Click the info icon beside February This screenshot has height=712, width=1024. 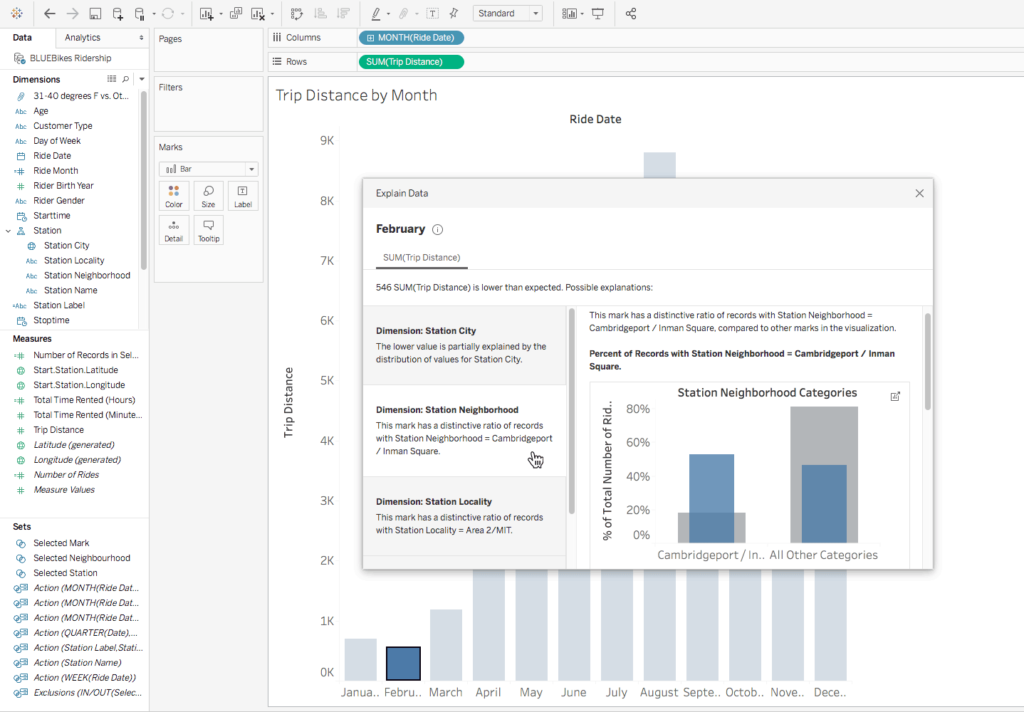437,229
